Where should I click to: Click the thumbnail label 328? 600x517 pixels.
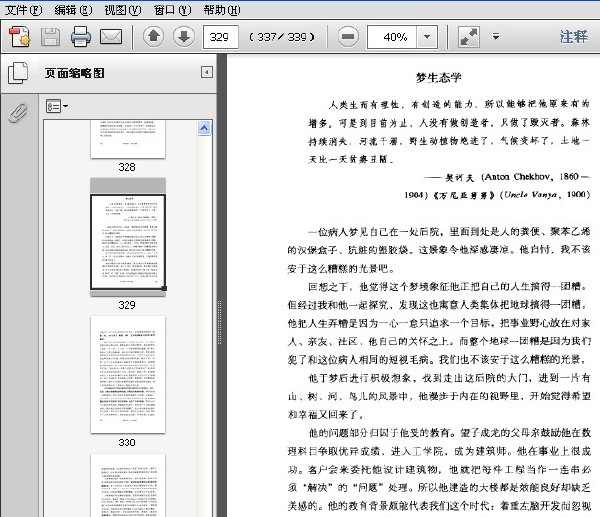click(x=127, y=167)
